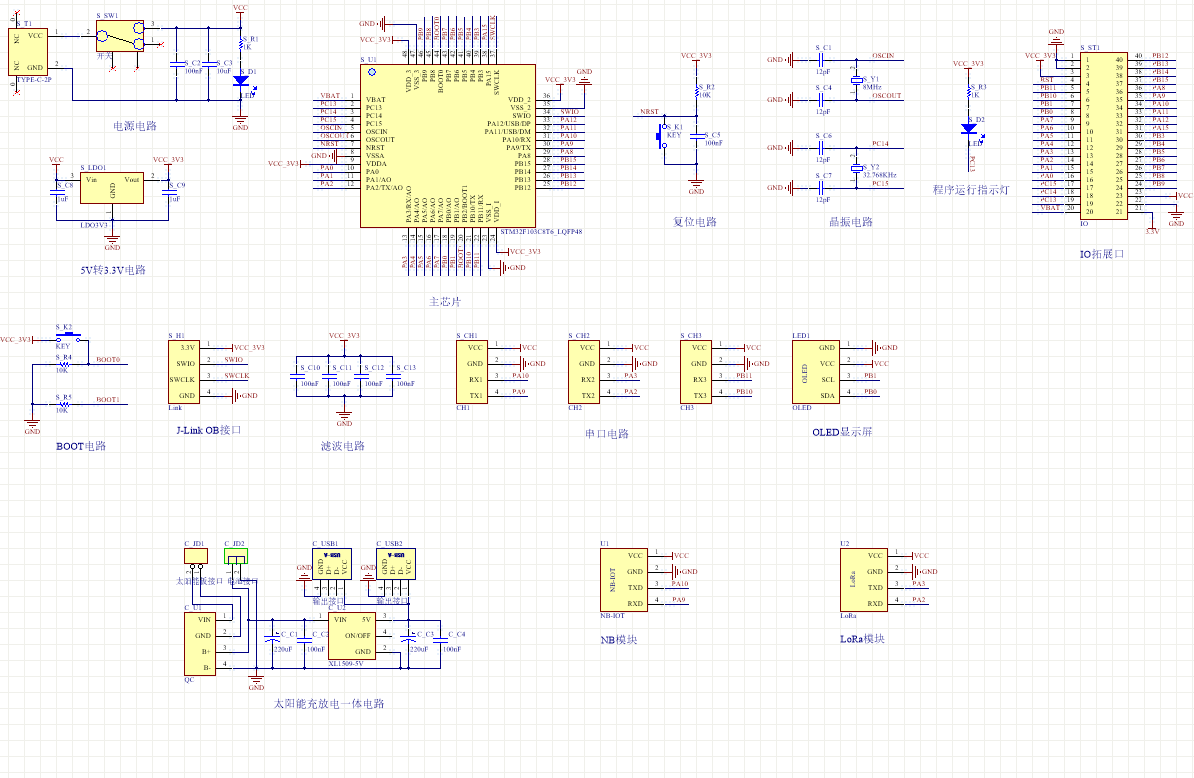The height and width of the screenshot is (778, 1194).
Task: Select the S_C10 100nF filter capacitor
Action: (296, 375)
